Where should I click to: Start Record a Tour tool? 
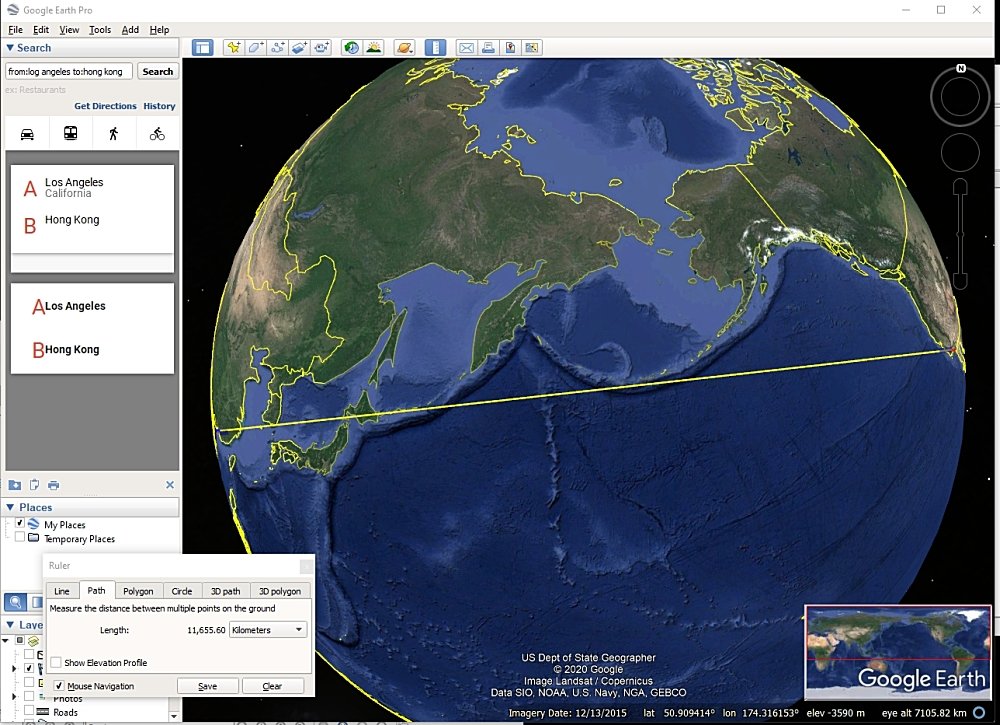point(321,48)
